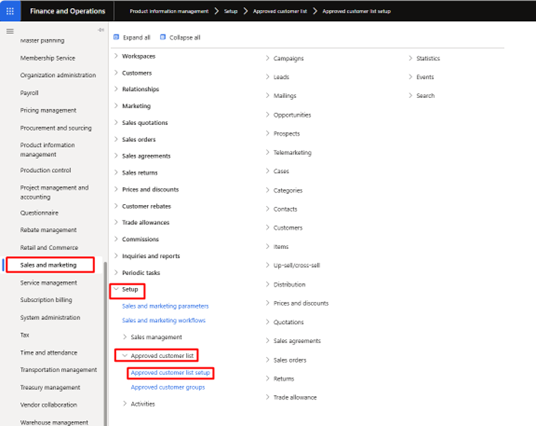Select Rebate management module
The width and height of the screenshot is (536, 426).
pyautogui.click(x=48, y=230)
